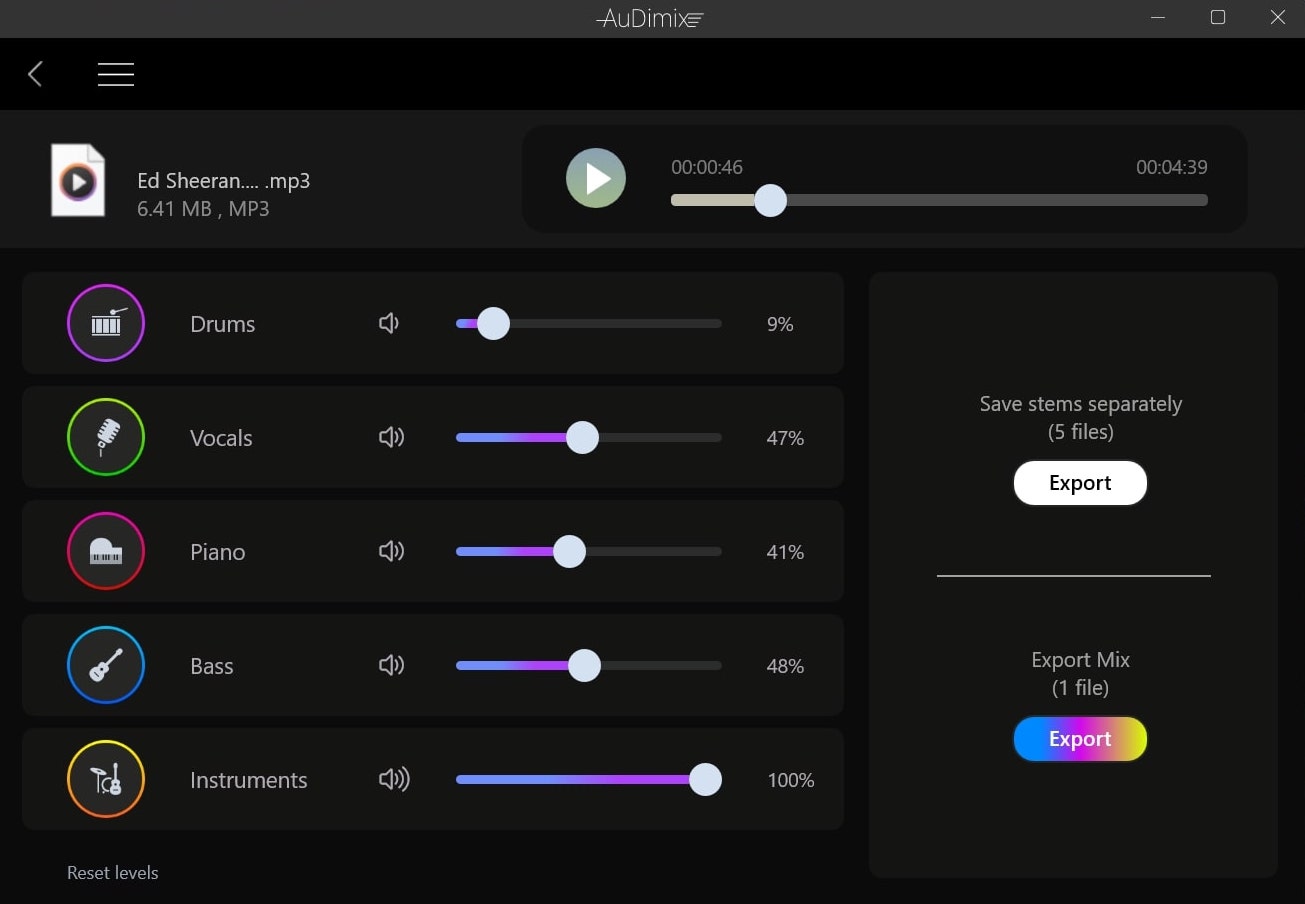This screenshot has width=1305, height=904.
Task: Toggle the Bass speaker icon
Action: [391, 665]
